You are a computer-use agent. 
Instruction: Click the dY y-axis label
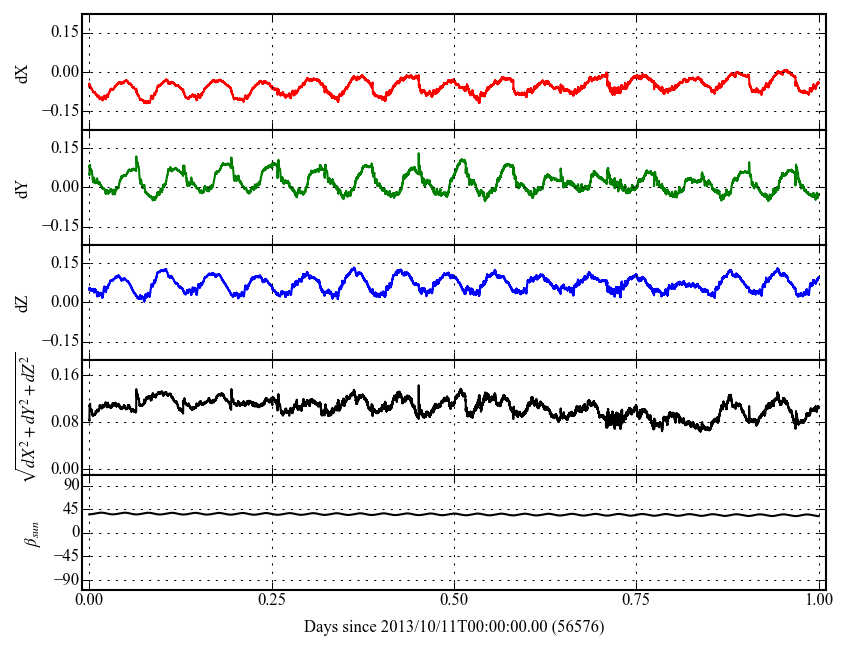click(x=22, y=187)
